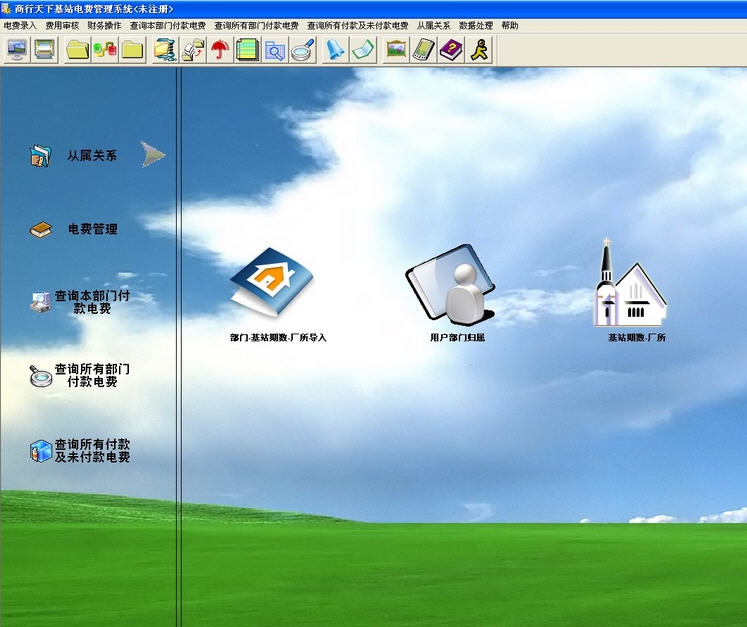Open the 财务操作 menu
The height and width of the screenshot is (627, 747).
pyautogui.click(x=104, y=26)
